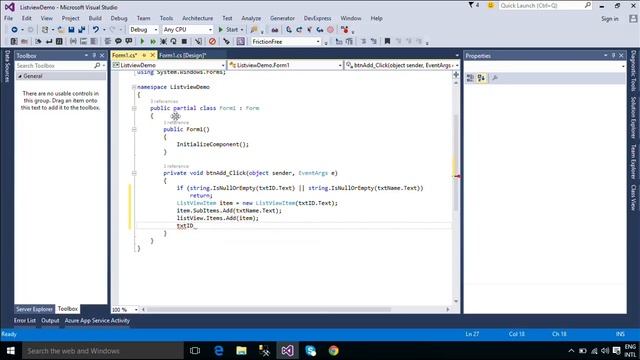This screenshot has width=640, height=360.
Task: Click the Save All toolbar icon
Action: [82, 29]
